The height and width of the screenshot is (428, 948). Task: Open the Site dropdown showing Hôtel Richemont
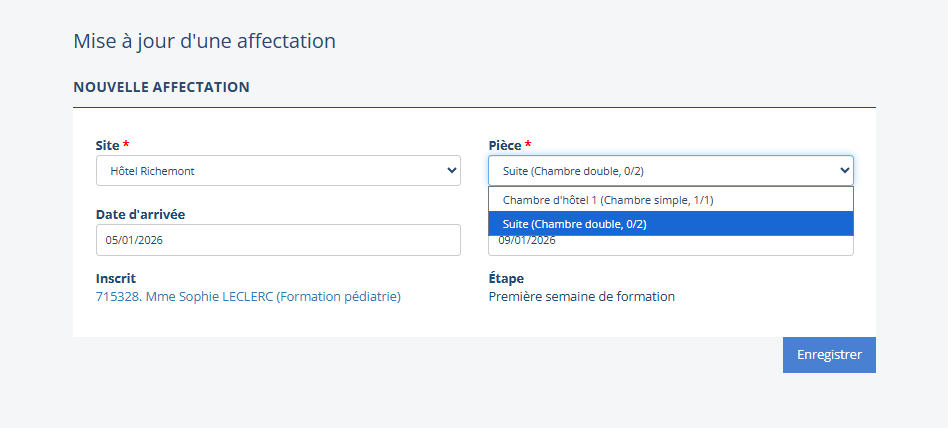[x=270, y=171]
